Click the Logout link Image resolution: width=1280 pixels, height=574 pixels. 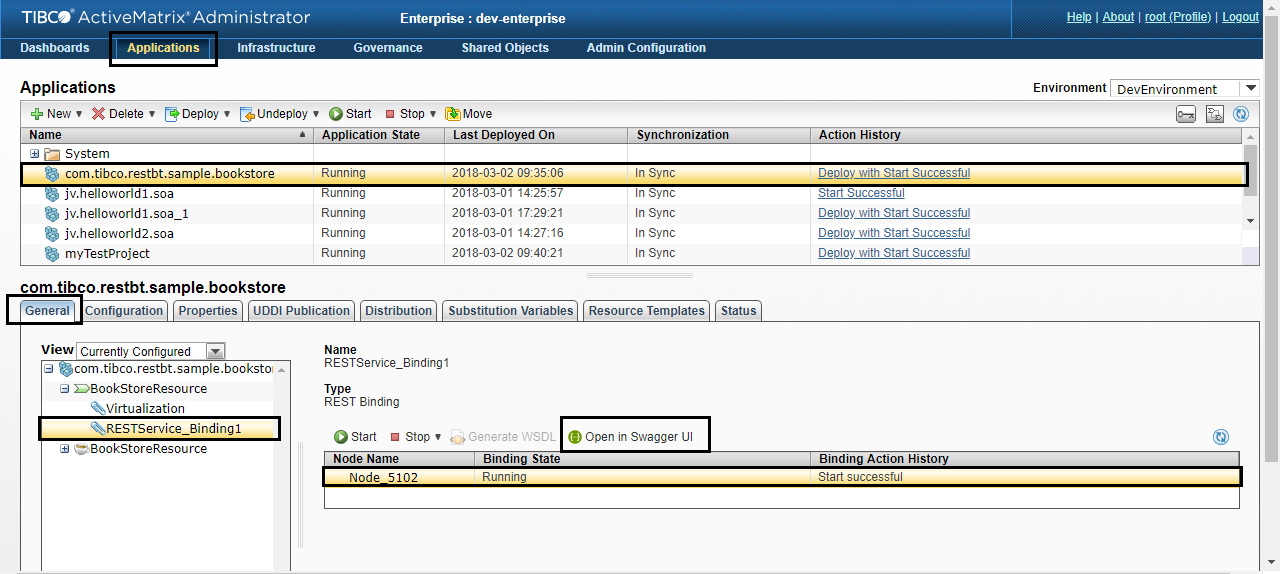[x=1240, y=17]
